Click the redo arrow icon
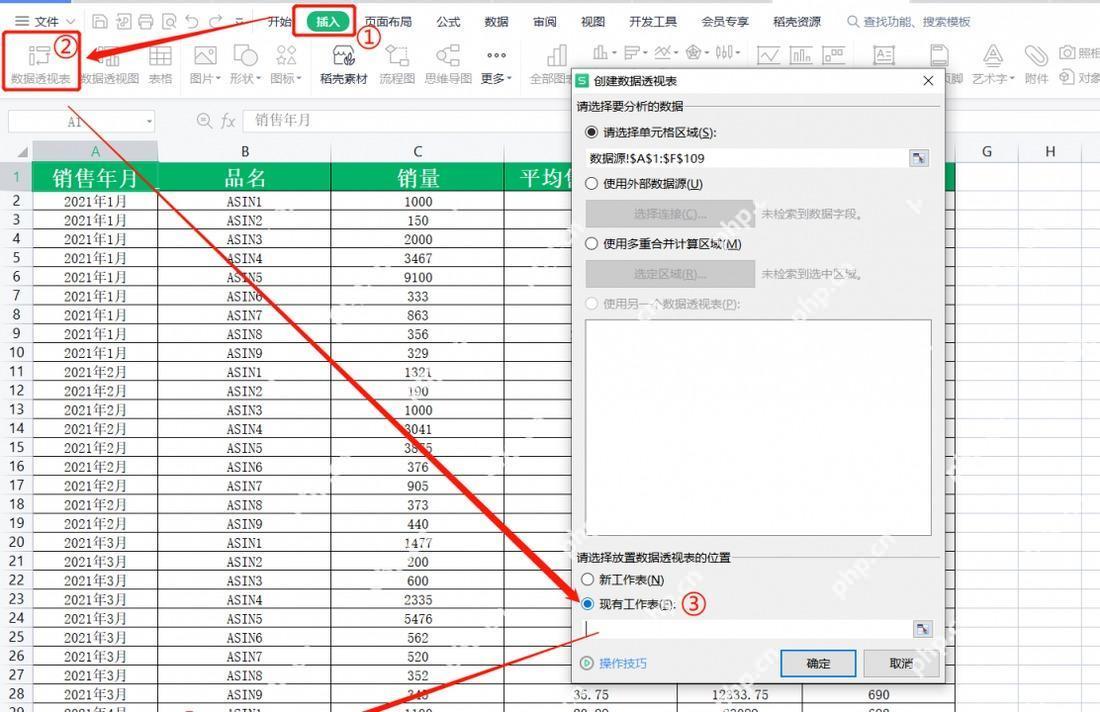This screenshot has width=1100, height=712. pyautogui.click(x=216, y=22)
